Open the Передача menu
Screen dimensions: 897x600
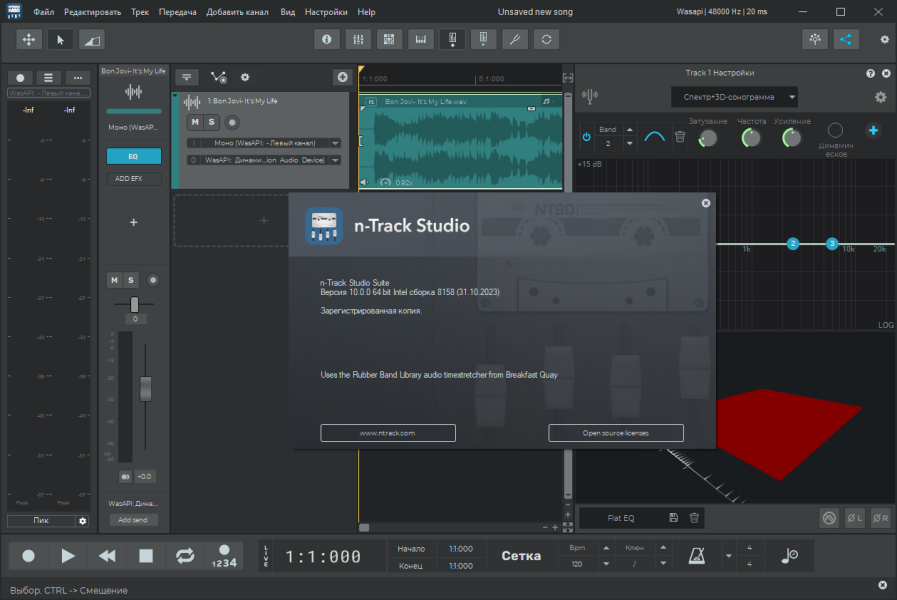click(x=177, y=11)
